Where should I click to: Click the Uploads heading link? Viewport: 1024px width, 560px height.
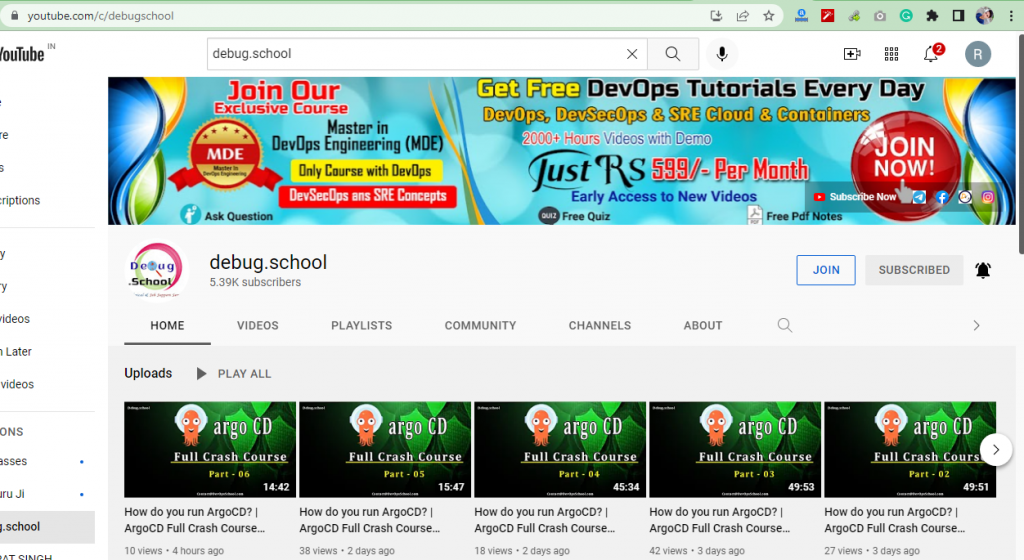148,373
